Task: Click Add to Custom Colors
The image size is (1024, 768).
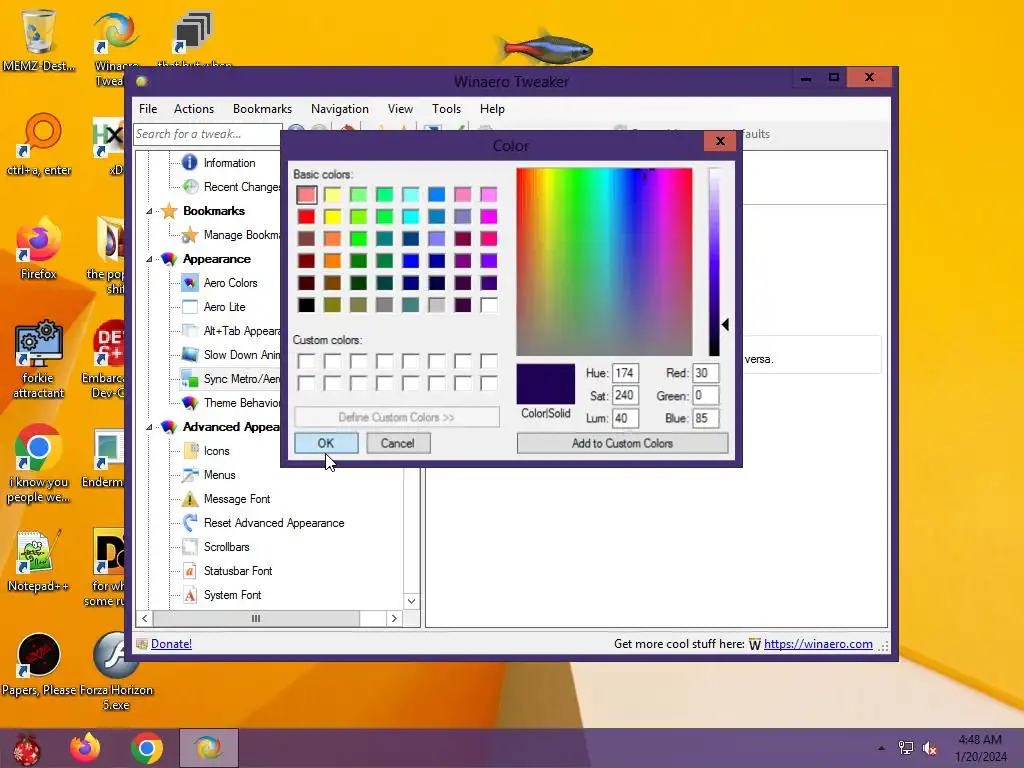Action: click(622, 443)
